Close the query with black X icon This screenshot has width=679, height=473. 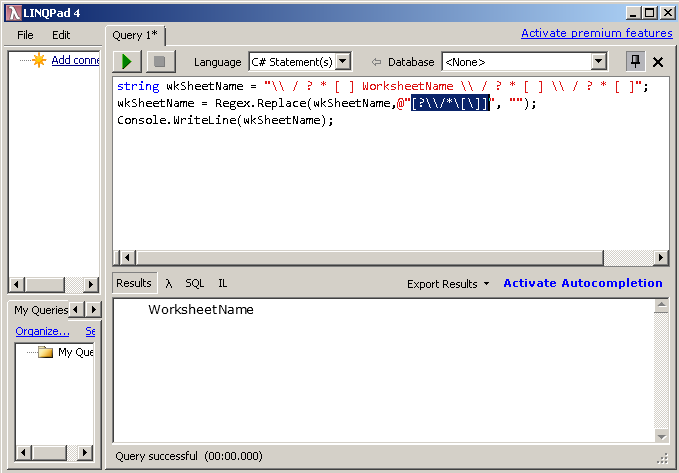click(658, 62)
